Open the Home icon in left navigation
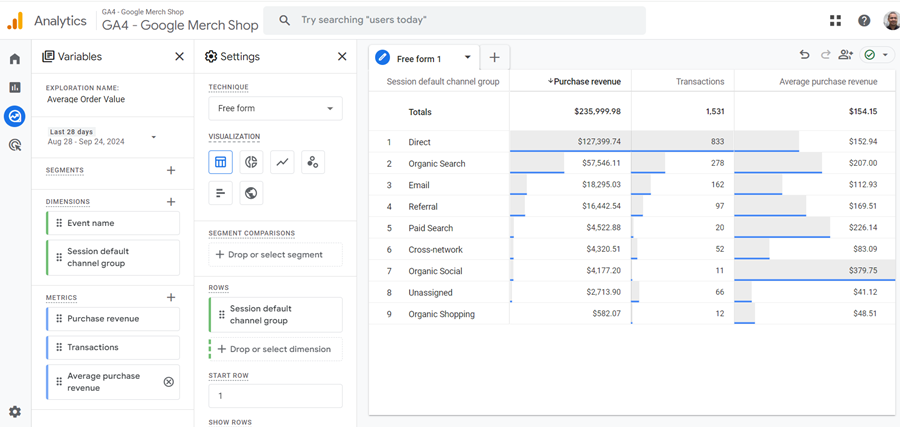 click(15, 59)
